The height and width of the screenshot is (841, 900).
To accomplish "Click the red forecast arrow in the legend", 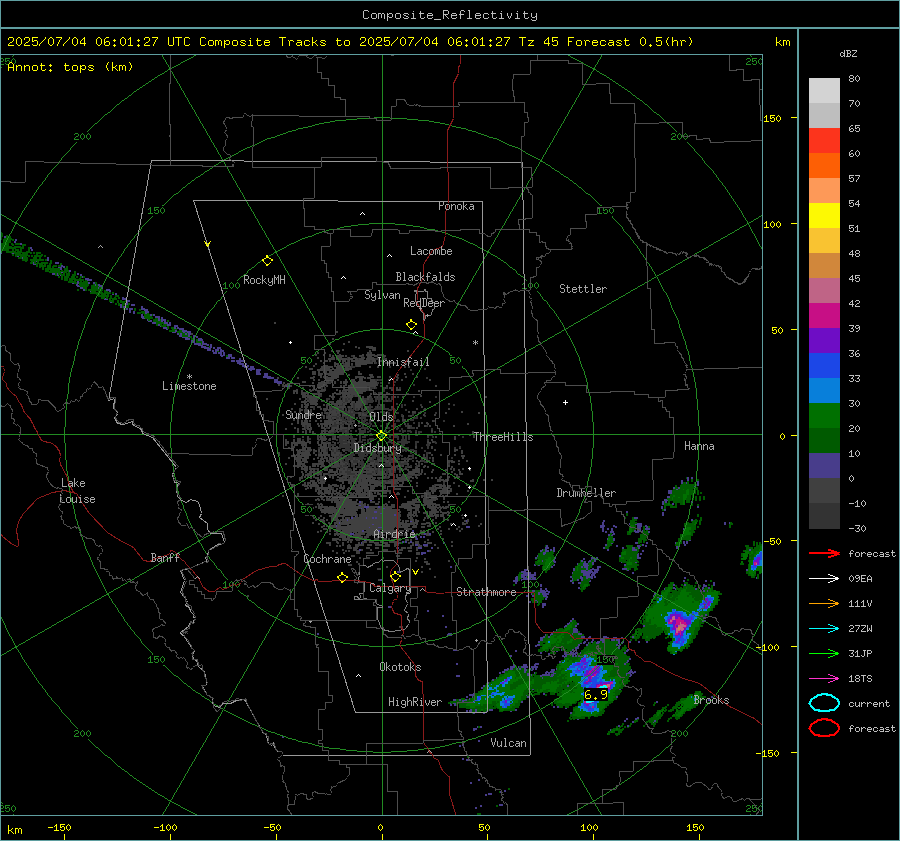I will tap(824, 553).
